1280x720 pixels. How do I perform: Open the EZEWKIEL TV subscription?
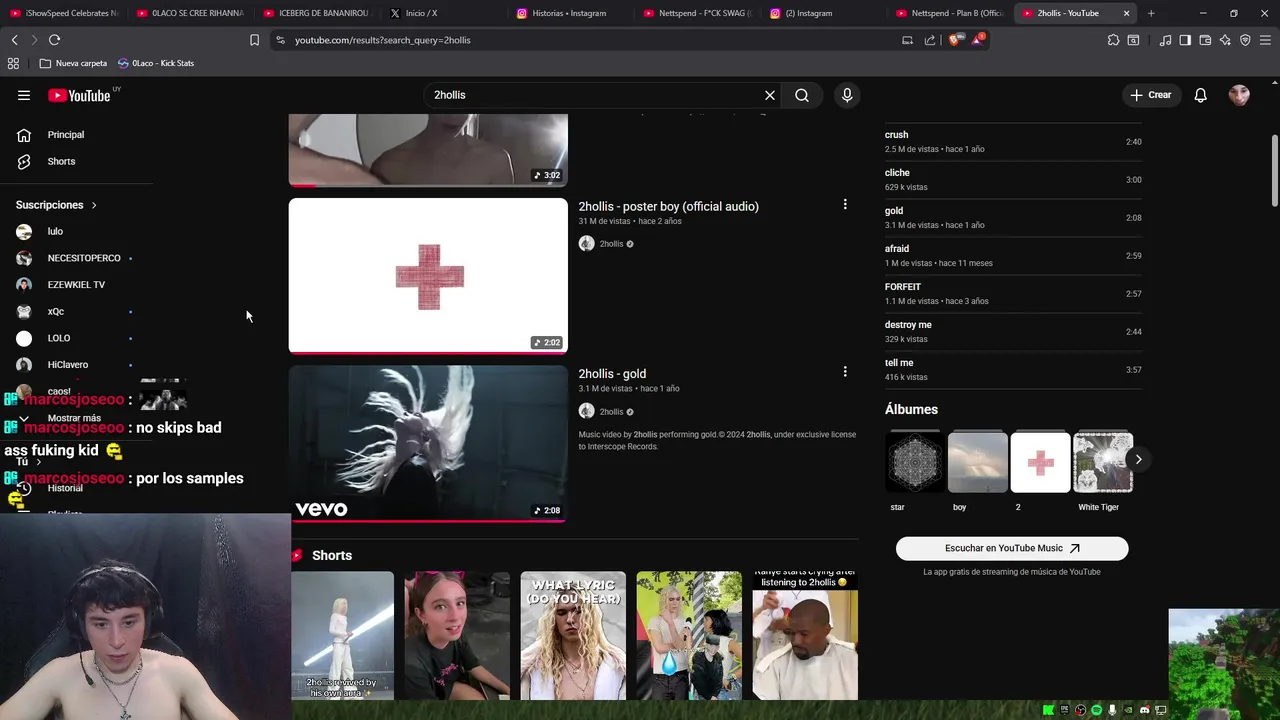coord(77,285)
